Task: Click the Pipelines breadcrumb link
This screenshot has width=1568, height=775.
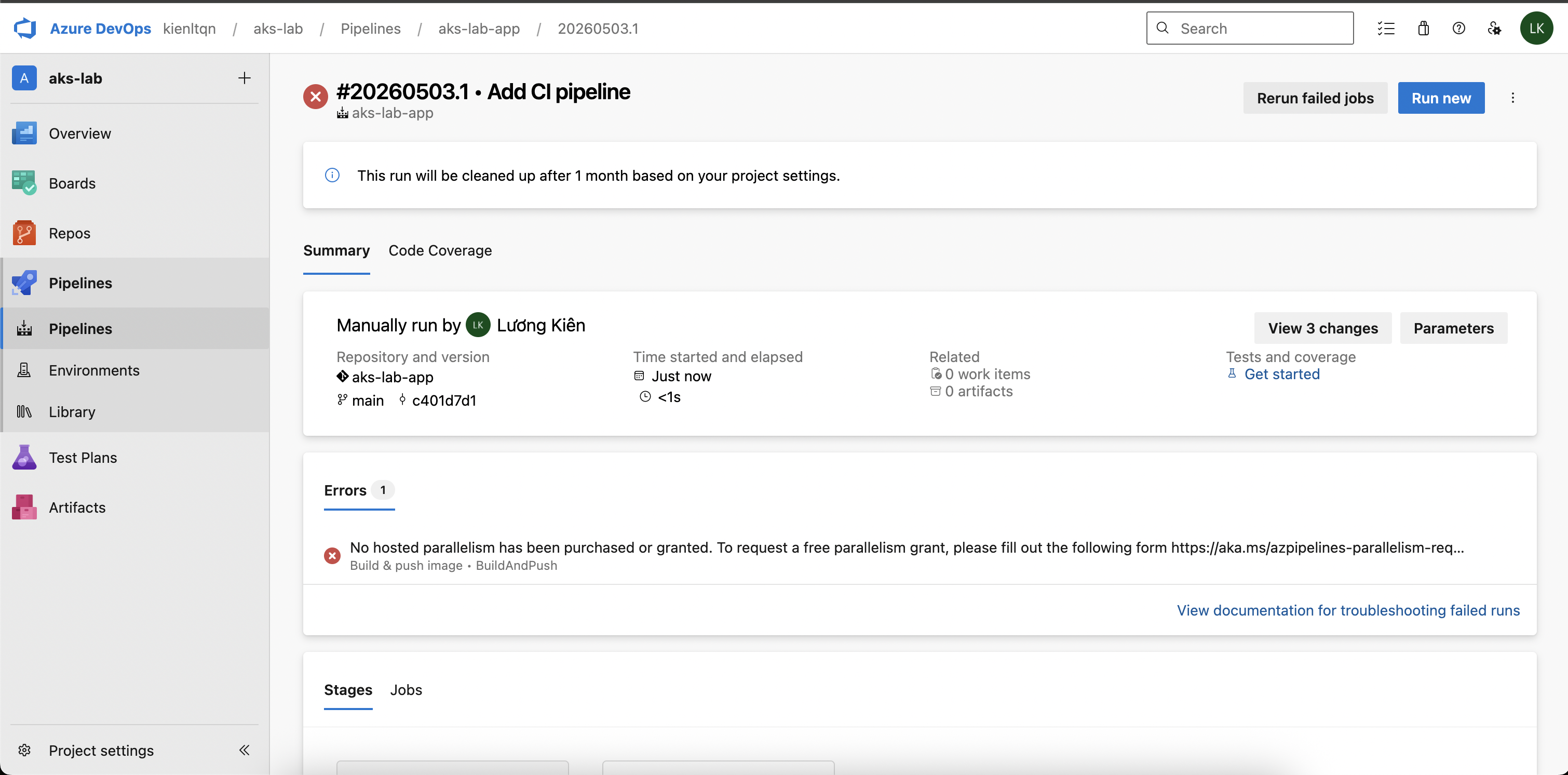Action: tap(371, 29)
